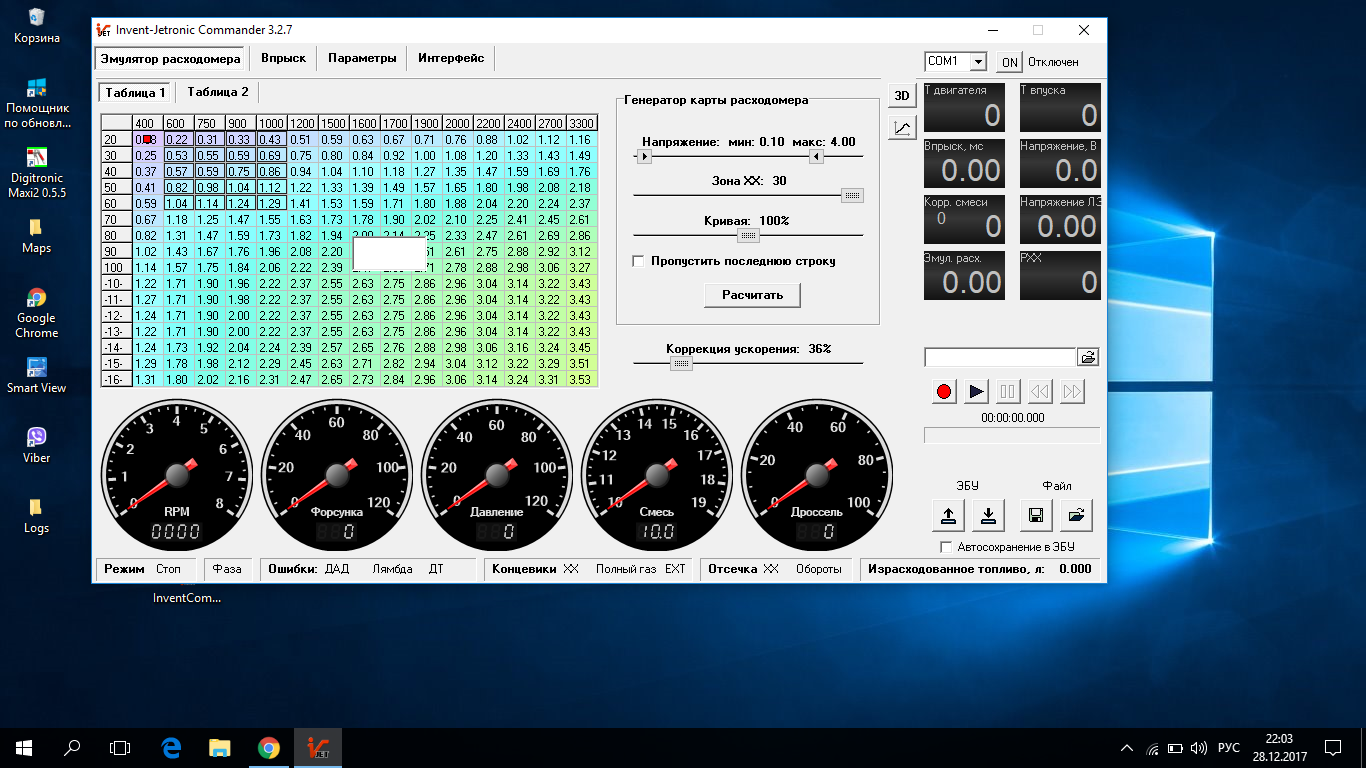Show the line graph view icon
The image size is (1366, 768).
point(902,127)
